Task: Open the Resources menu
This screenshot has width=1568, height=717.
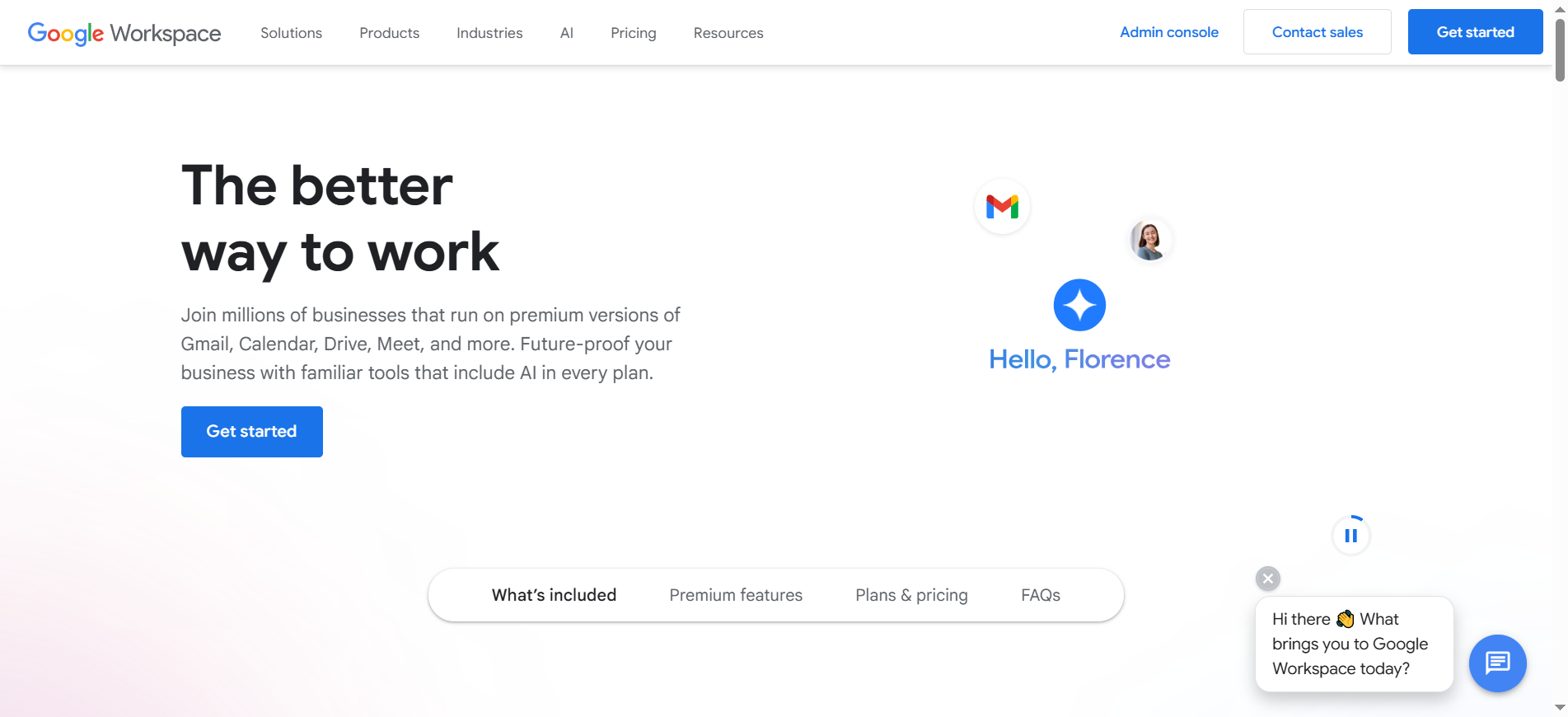Action: point(728,33)
